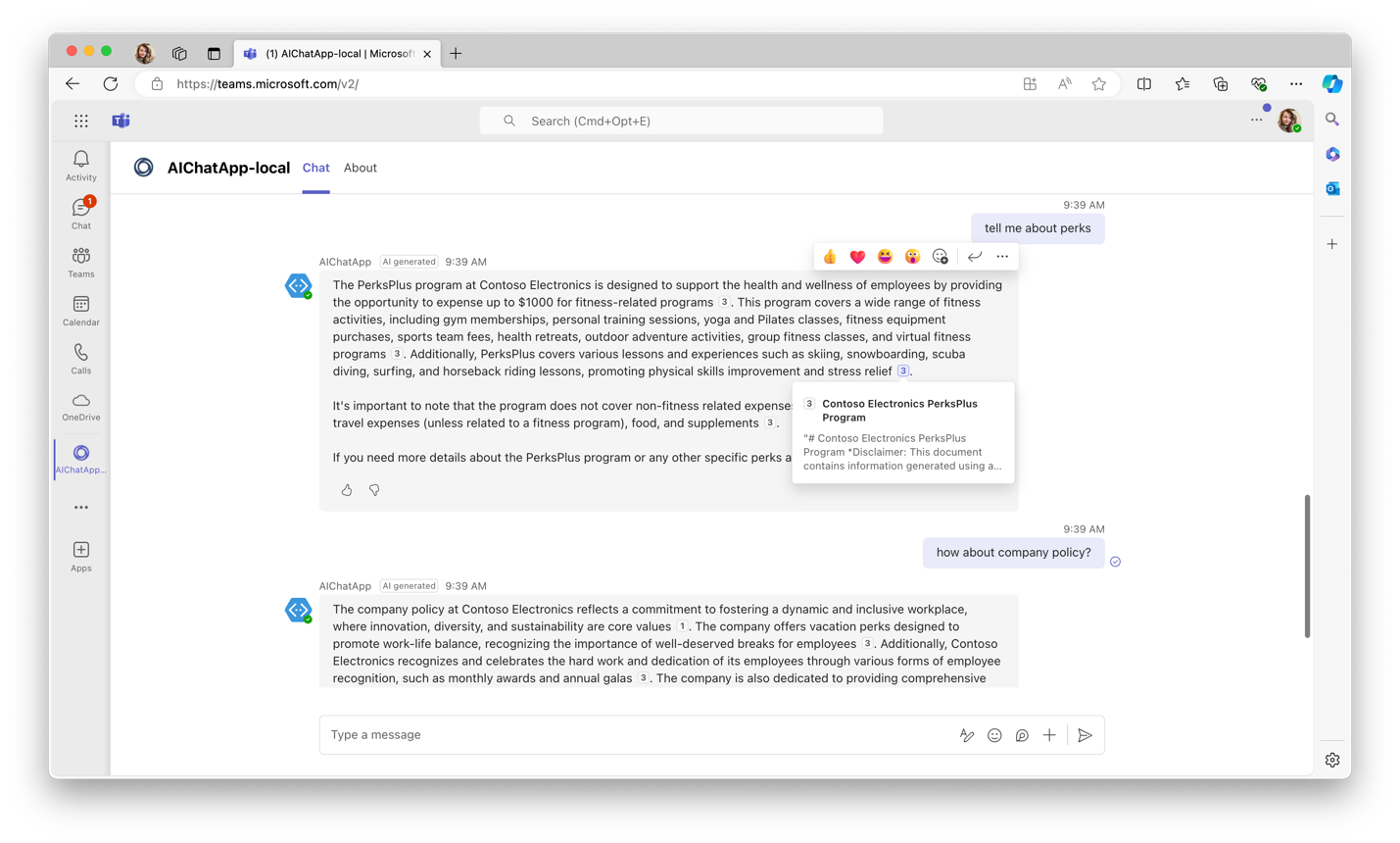React with red heart emoji

(857, 257)
